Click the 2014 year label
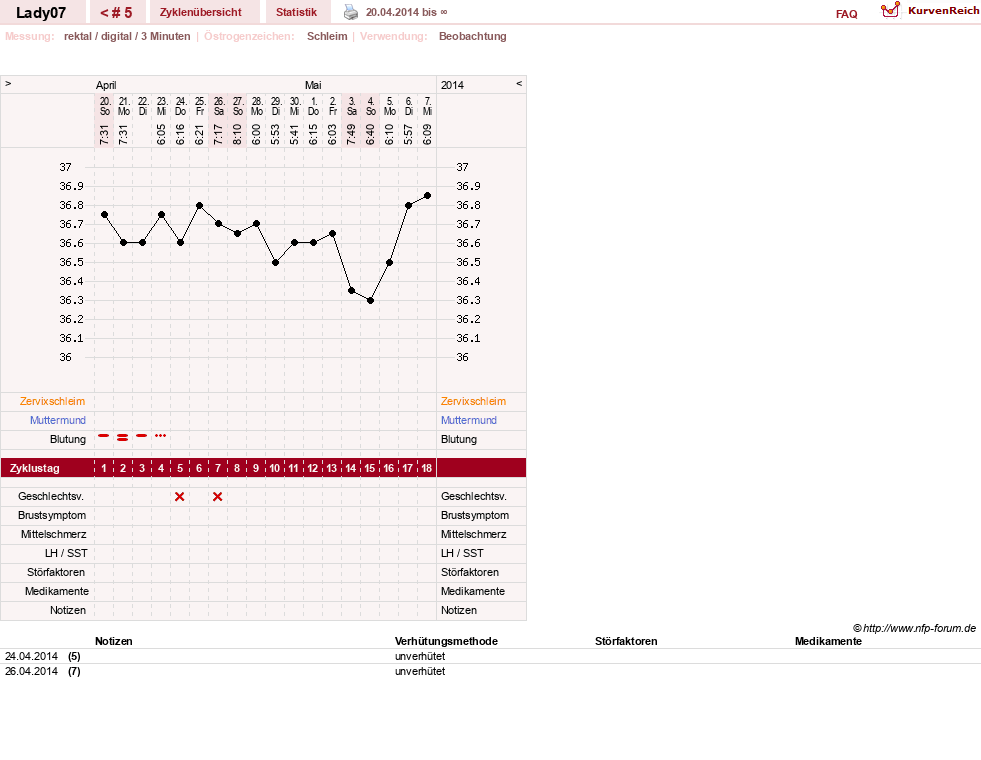Image resolution: width=981 pixels, height=760 pixels. pyautogui.click(x=452, y=85)
